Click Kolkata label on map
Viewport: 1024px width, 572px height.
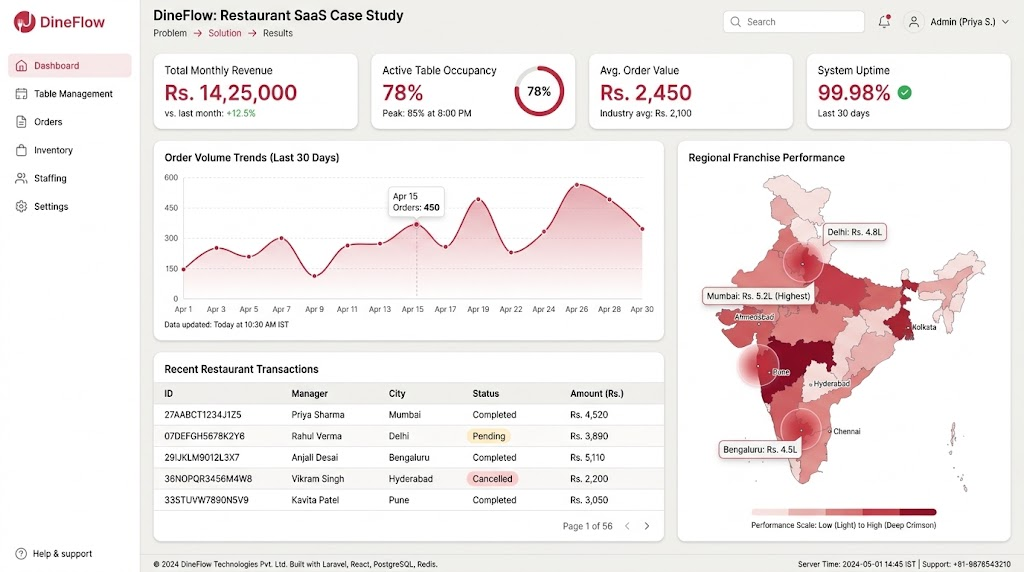[924, 327]
